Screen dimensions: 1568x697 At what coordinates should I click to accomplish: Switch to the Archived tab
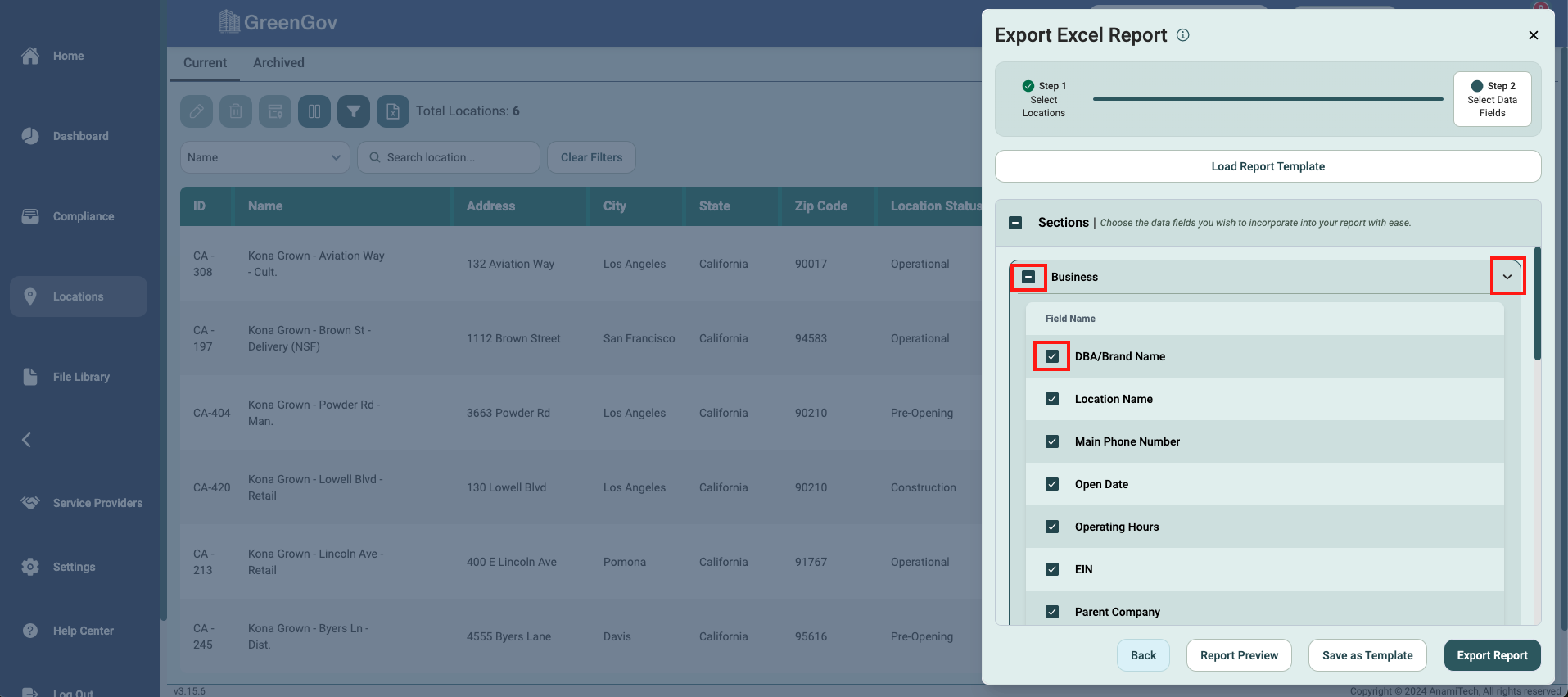(x=278, y=63)
